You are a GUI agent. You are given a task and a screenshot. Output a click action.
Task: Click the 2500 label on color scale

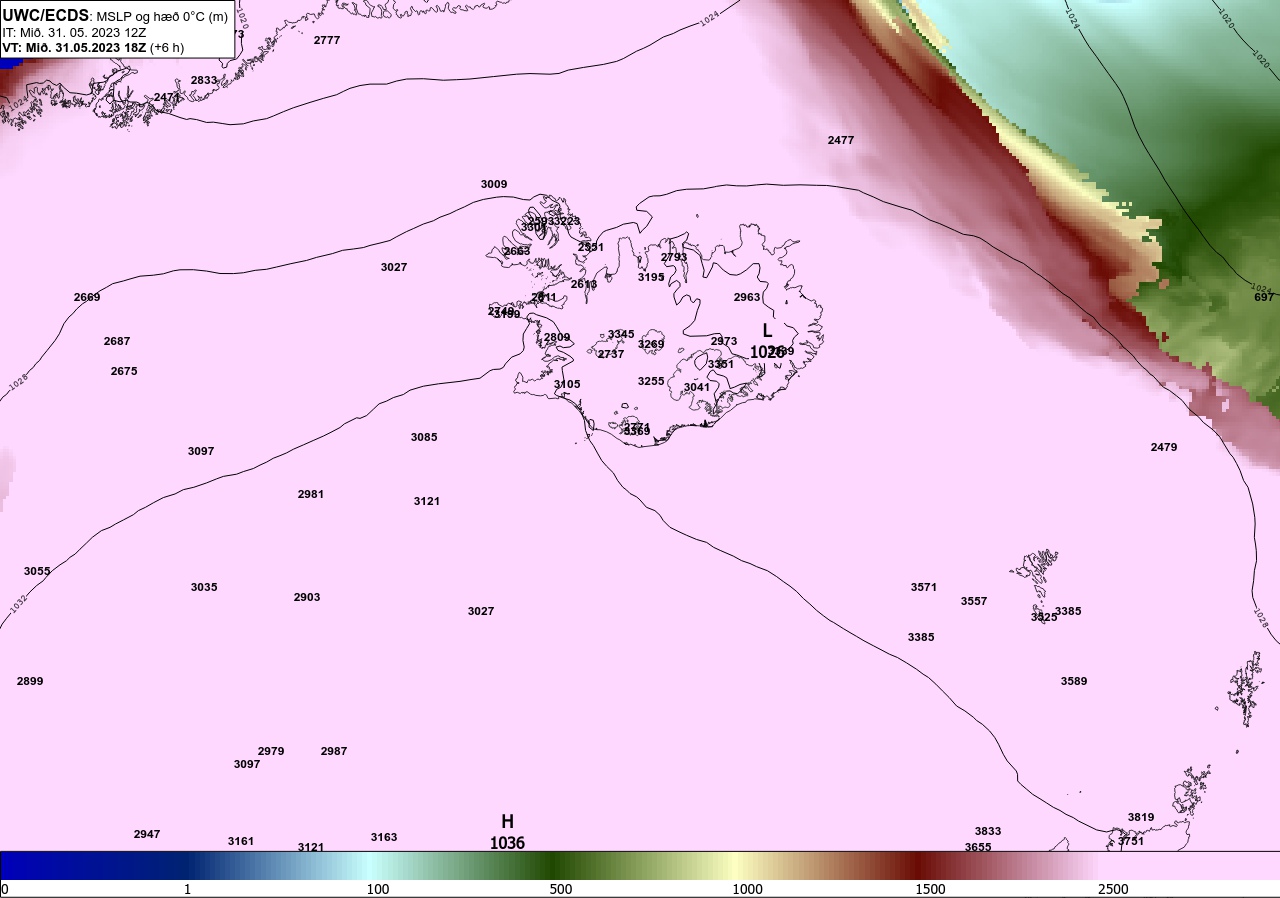pos(1113,889)
